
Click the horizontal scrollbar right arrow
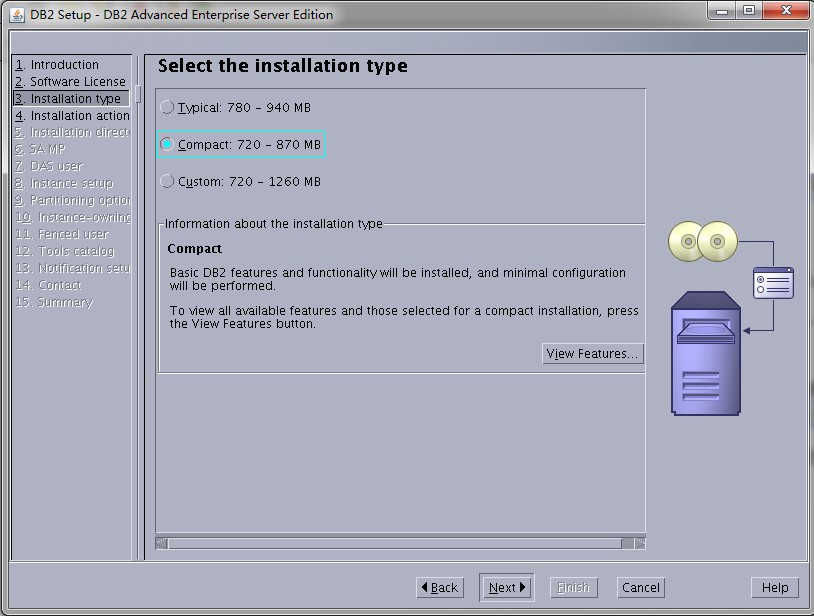tap(640, 543)
